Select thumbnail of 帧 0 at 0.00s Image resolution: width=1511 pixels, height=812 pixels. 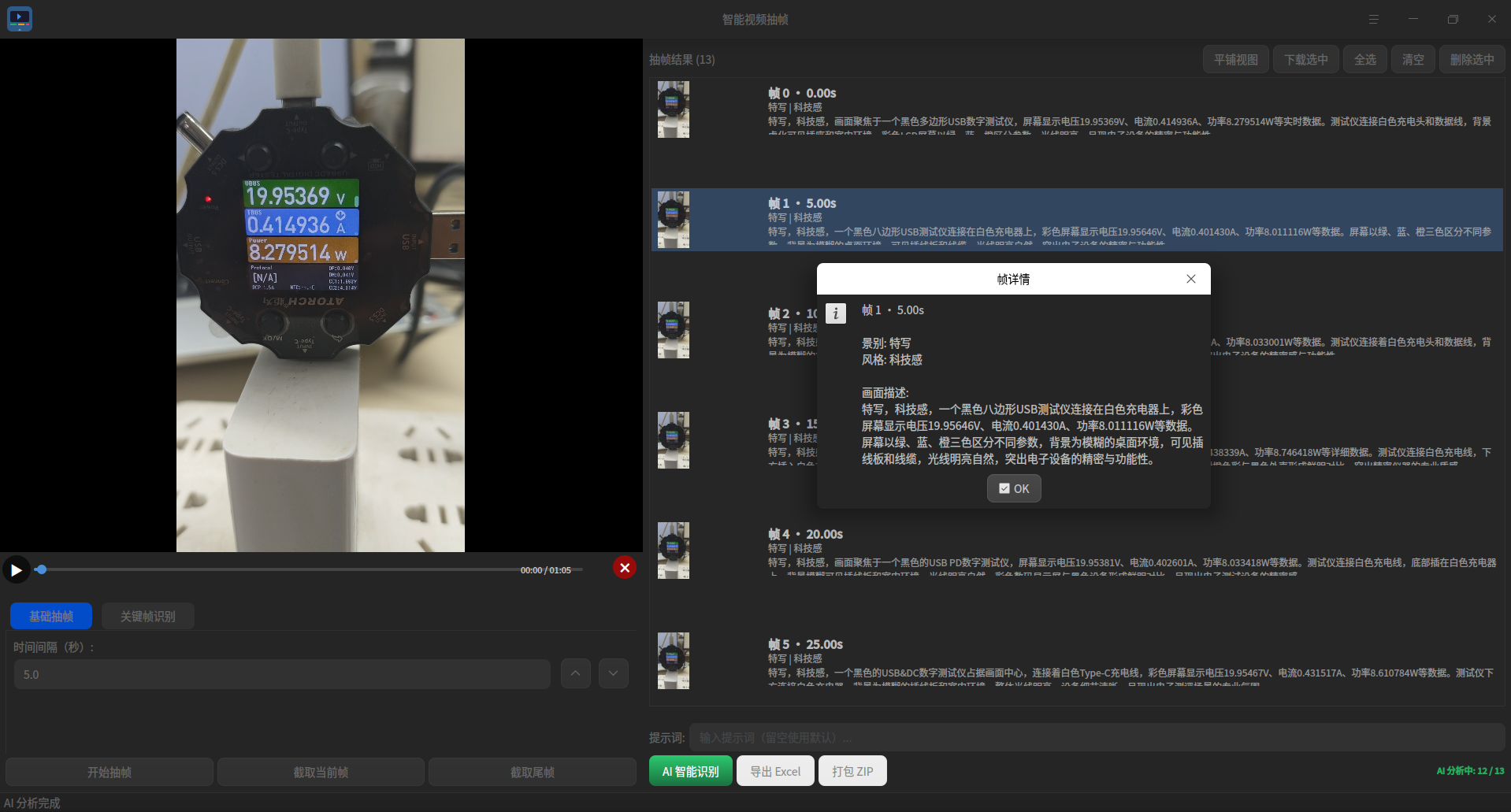pos(674,109)
